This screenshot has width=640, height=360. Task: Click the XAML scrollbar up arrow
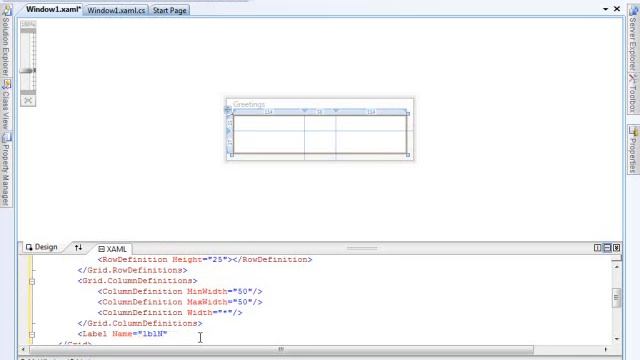(616, 267)
